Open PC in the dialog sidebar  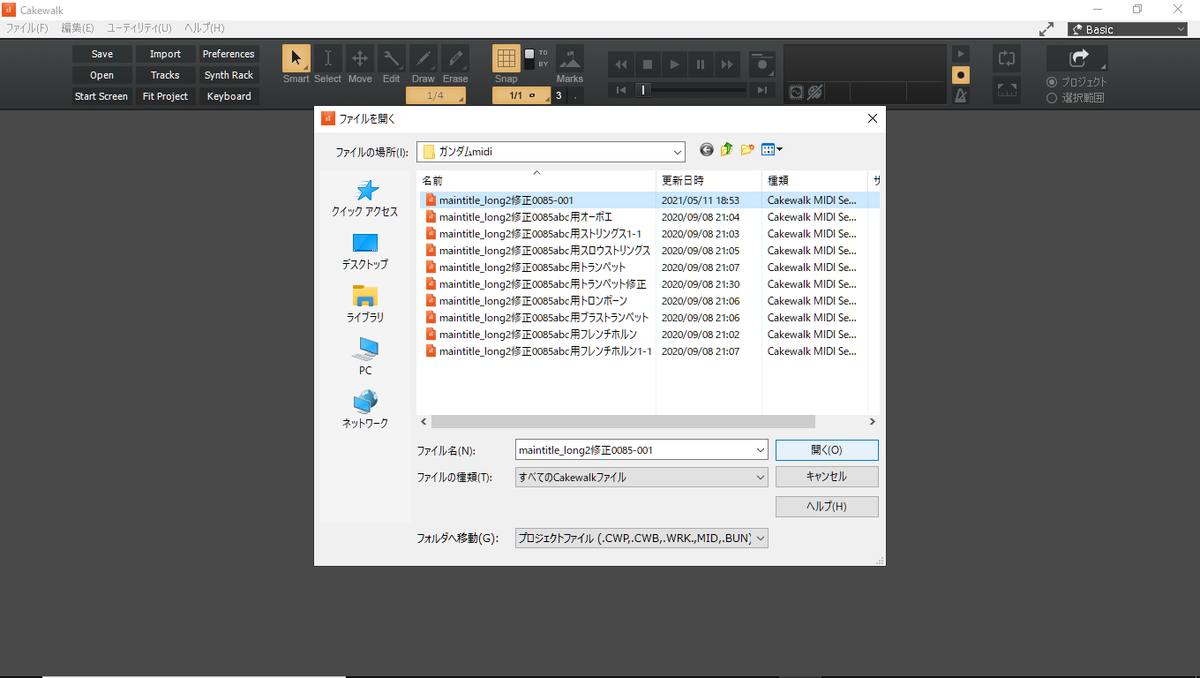365,357
